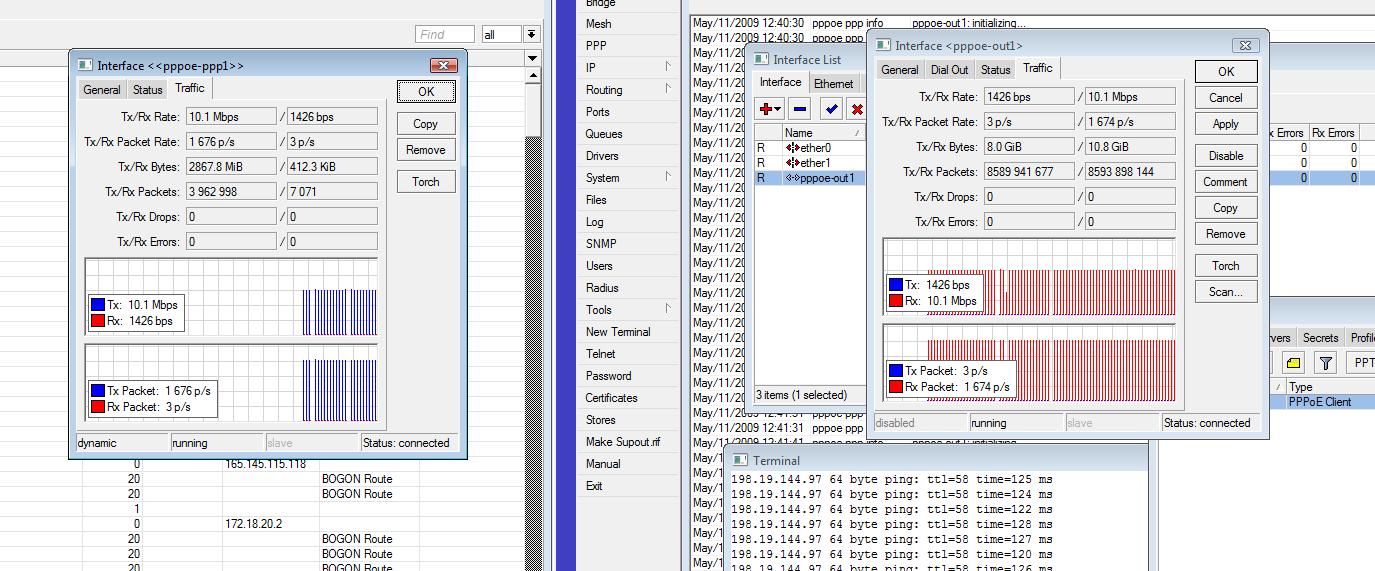Click the blue checkmark Enable icon in Interface List
The image size is (1375, 571).
(831, 109)
